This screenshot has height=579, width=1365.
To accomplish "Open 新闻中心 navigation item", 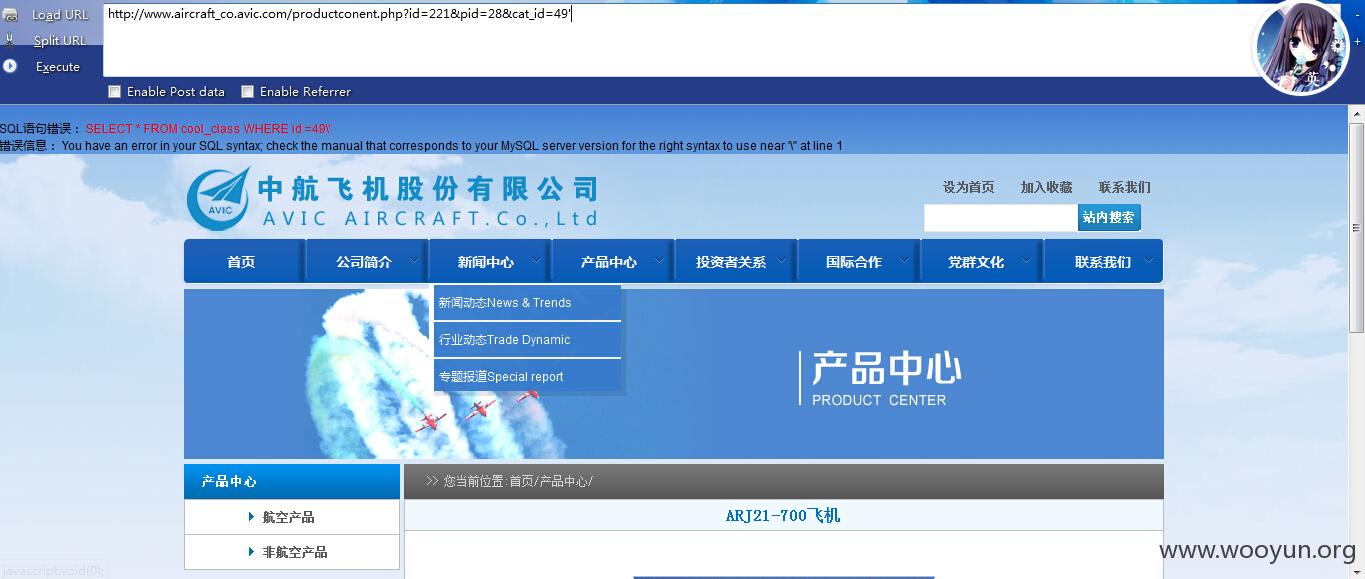I will [x=486, y=262].
